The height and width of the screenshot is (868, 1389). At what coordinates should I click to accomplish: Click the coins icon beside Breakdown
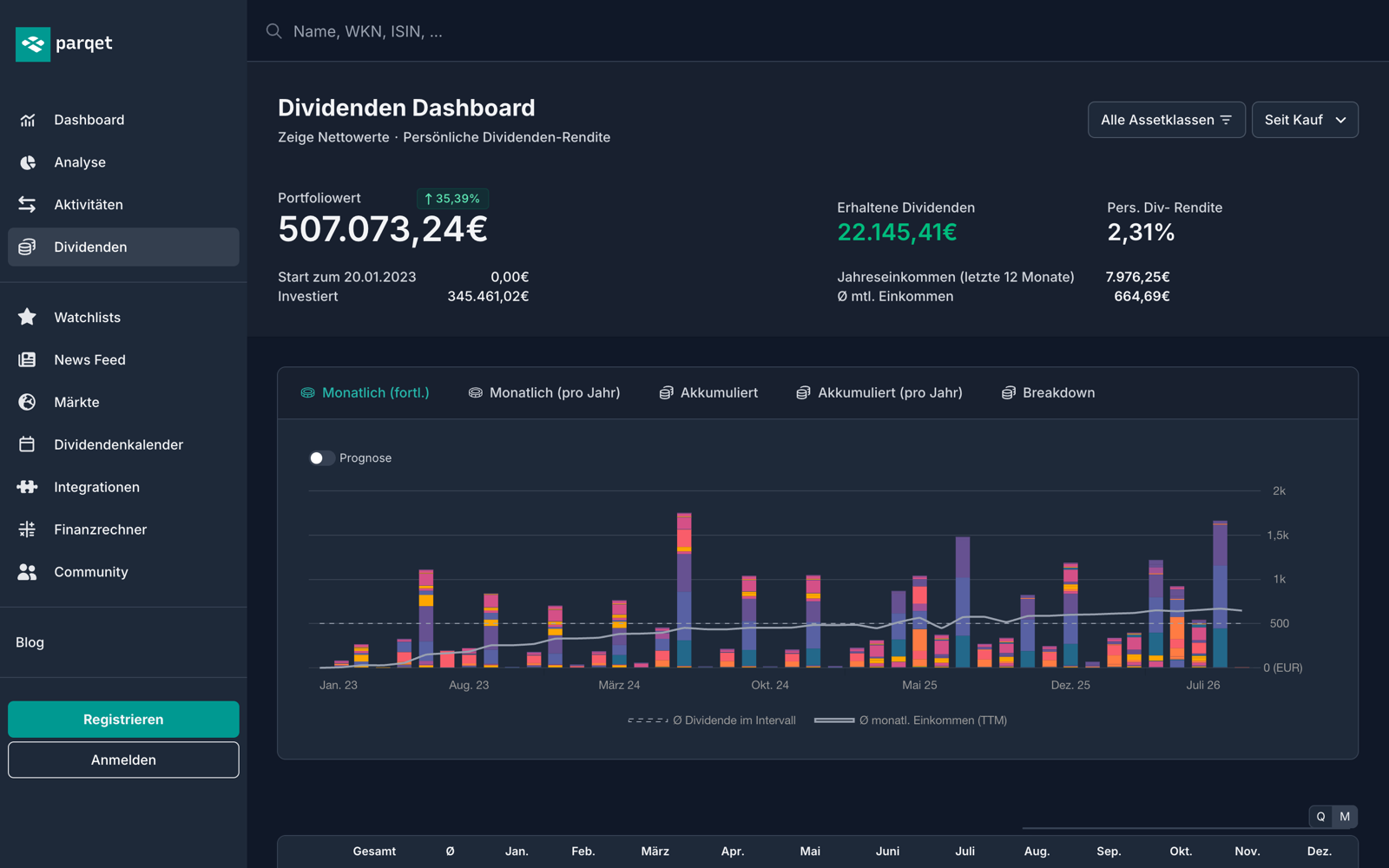(x=1008, y=393)
